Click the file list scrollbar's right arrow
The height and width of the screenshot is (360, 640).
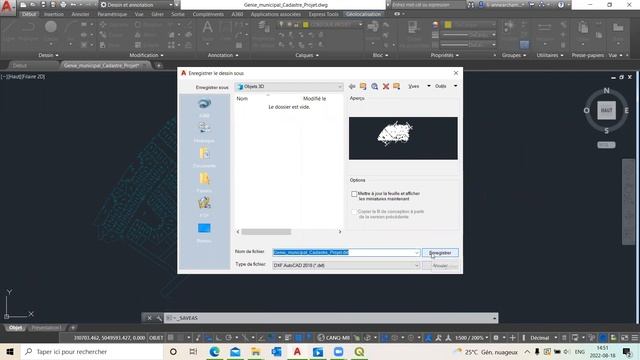click(x=340, y=232)
